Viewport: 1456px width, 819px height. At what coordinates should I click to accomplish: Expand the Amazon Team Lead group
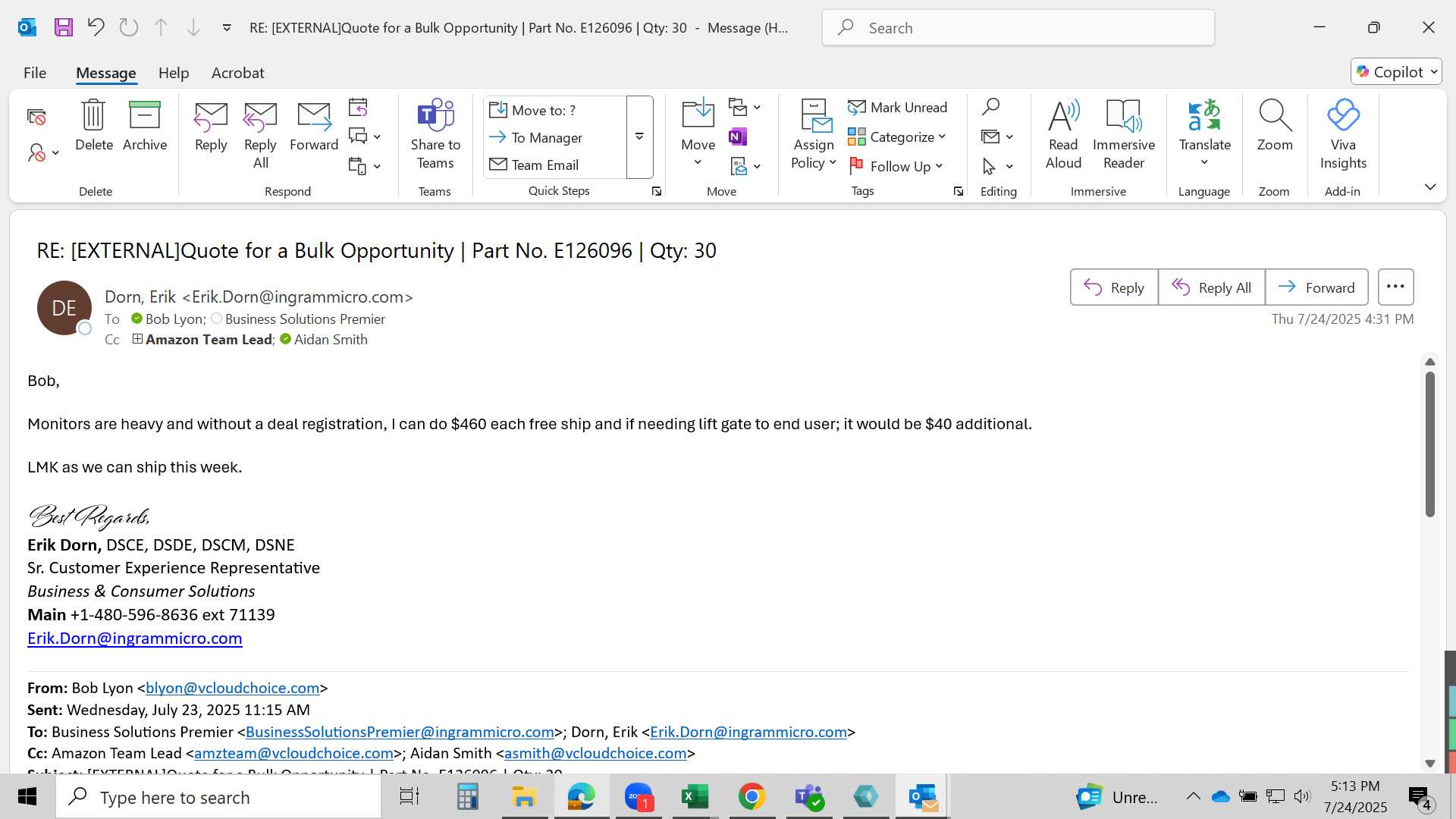[137, 340]
